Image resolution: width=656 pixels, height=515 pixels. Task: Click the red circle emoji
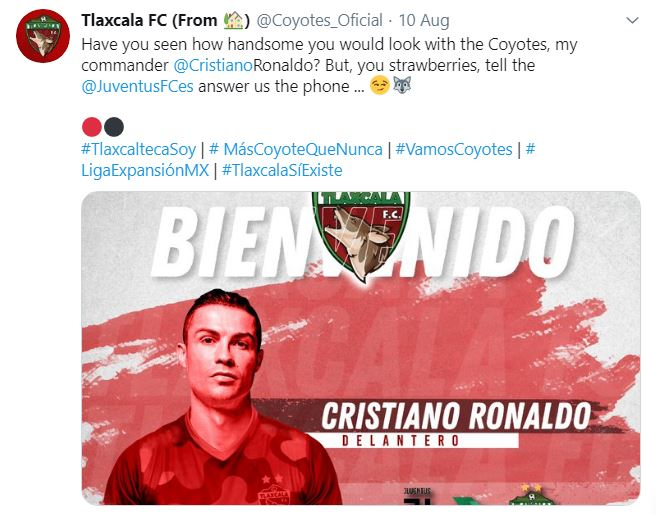point(92,127)
